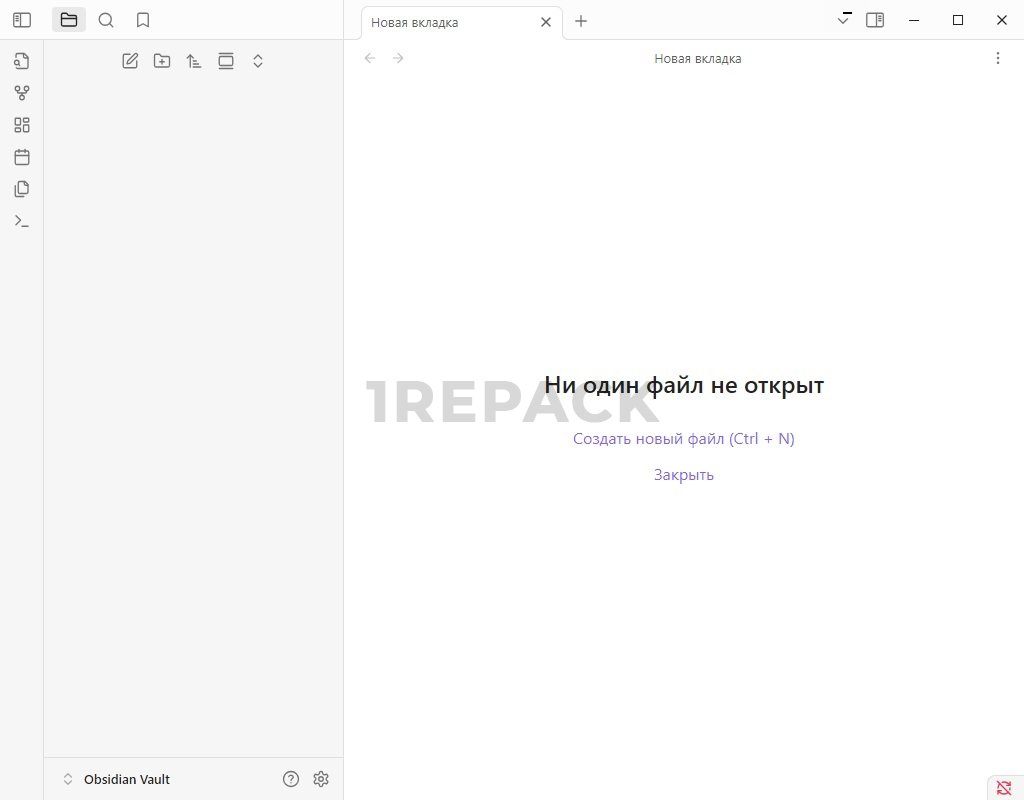This screenshot has width=1024, height=800.
Task: Open Obsidian Vault switcher
Action: pos(116,779)
